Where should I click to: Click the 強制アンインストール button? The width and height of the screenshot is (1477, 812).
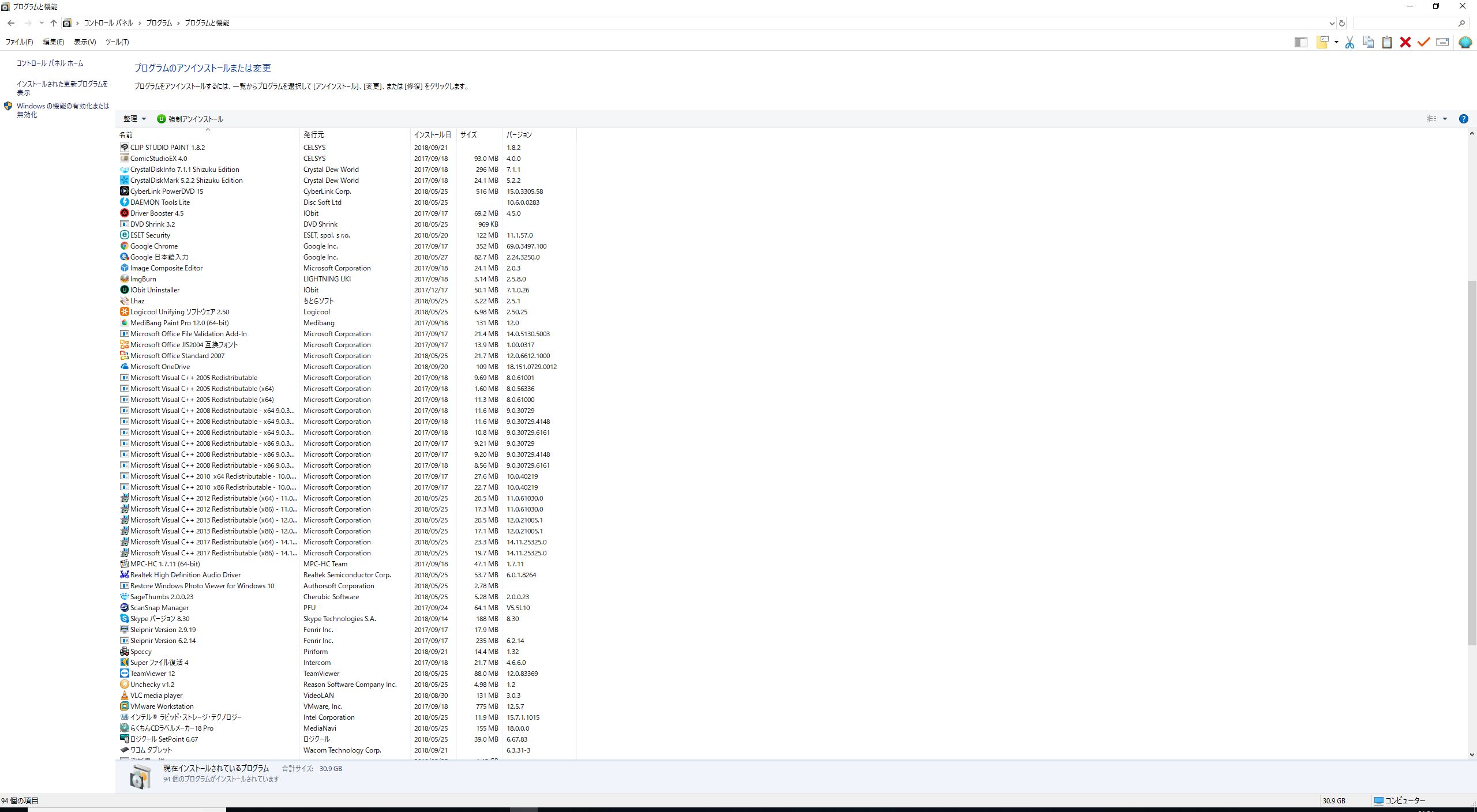(x=190, y=119)
